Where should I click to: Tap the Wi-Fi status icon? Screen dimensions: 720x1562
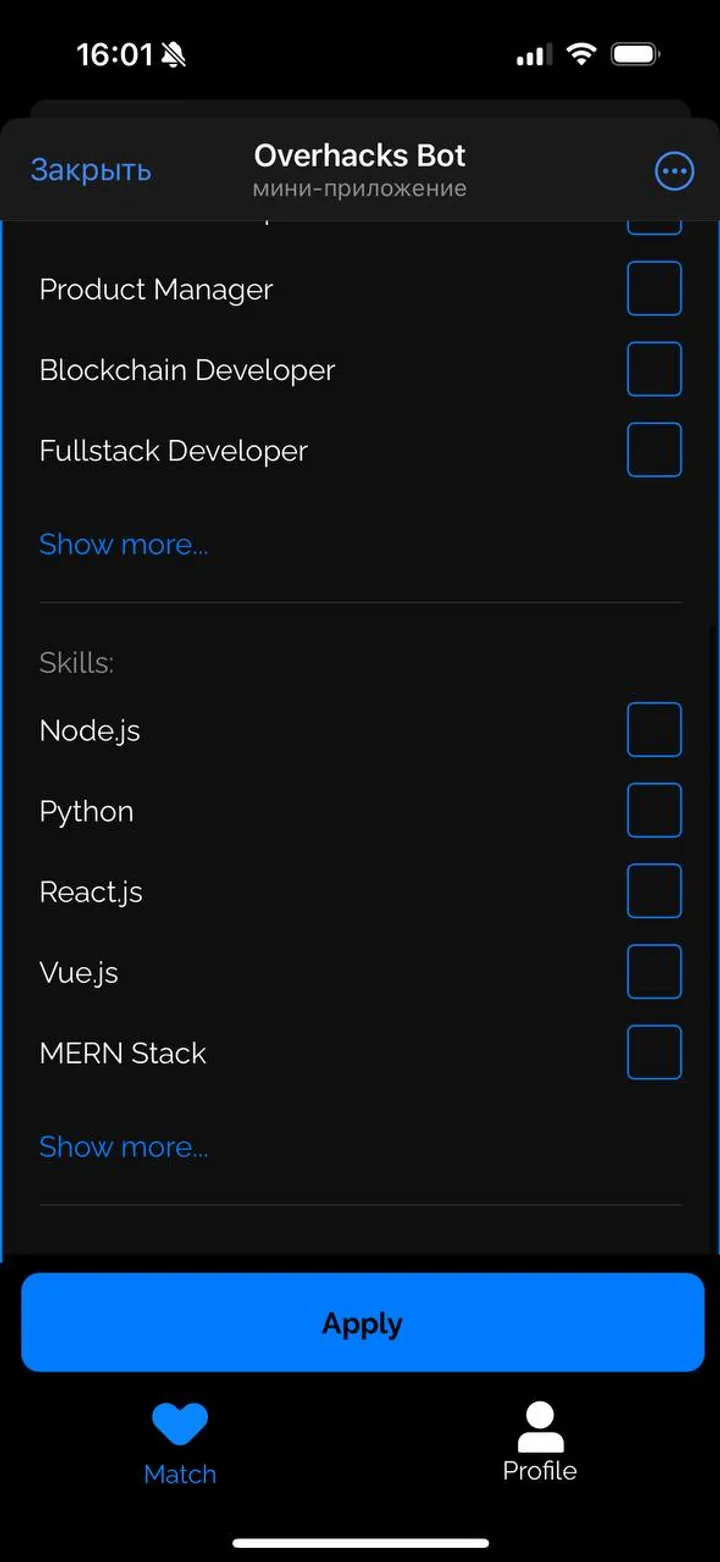(x=581, y=54)
